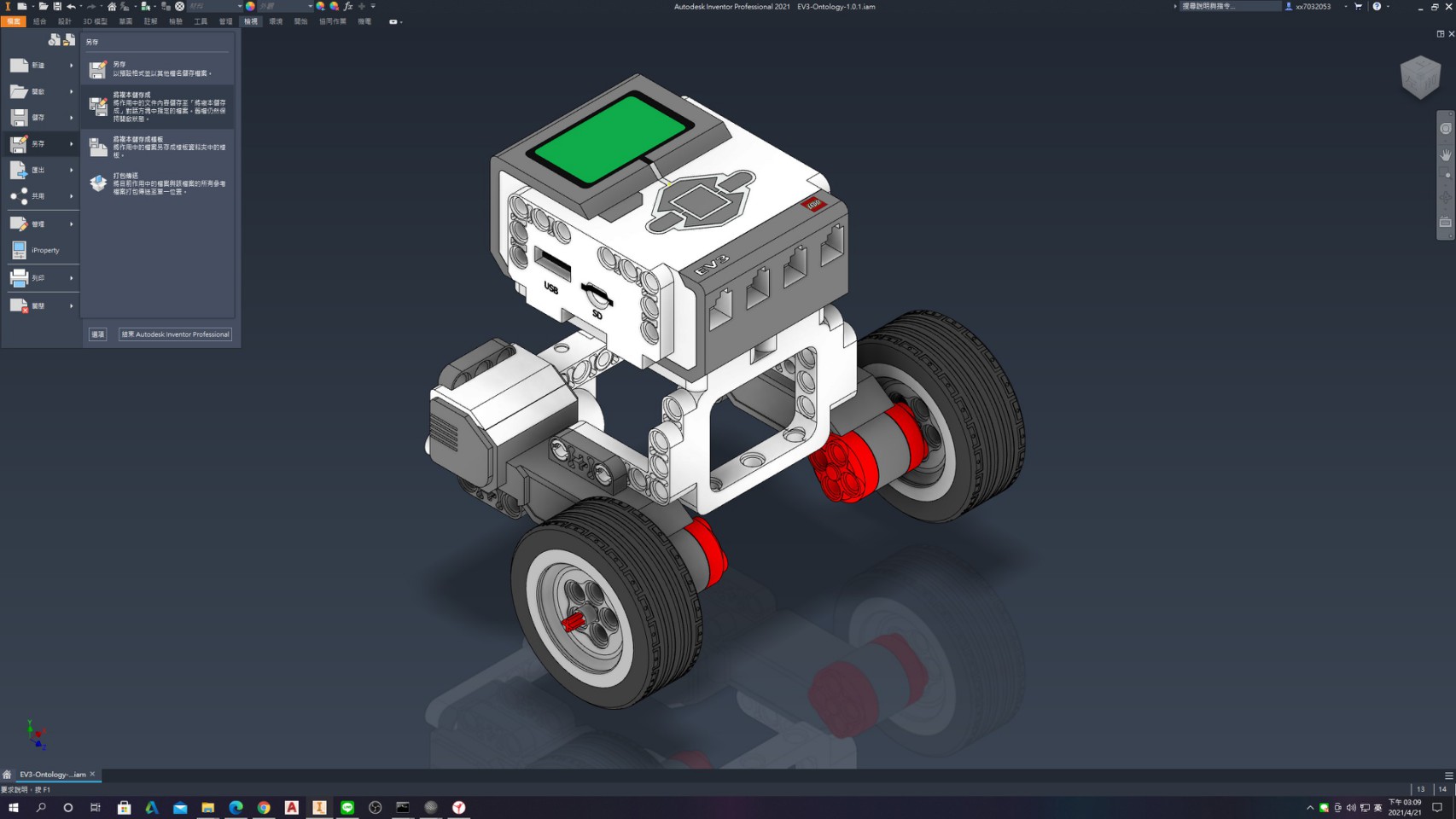
Task: Choose 另存 save with another name option
Action: pyautogui.click(x=158, y=69)
